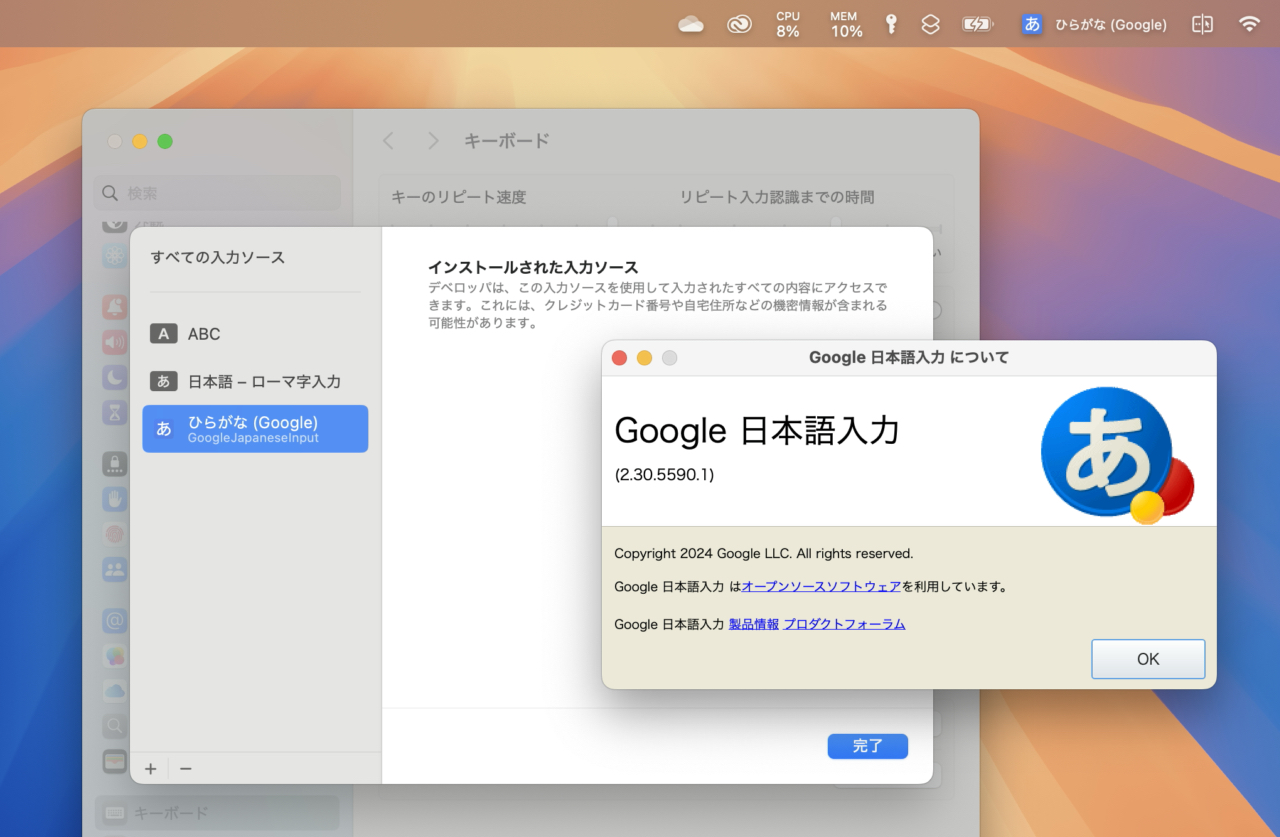Click the battery charging status icon

(977, 24)
